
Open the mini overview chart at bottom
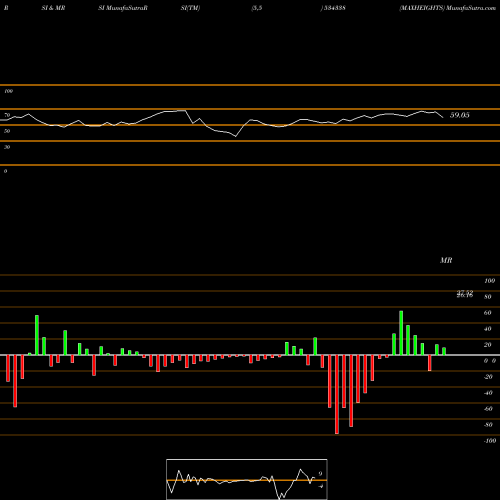pyautogui.click(x=247, y=479)
